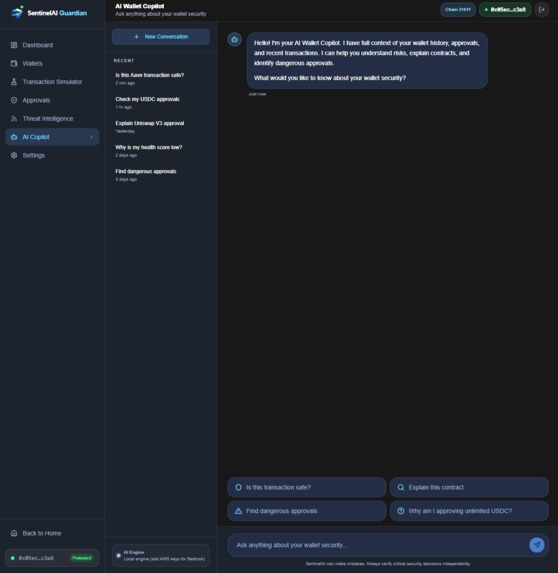Choose 'Is this transaction safe?' suggestion
Image resolution: width=558 pixels, height=573 pixels.
307,487
